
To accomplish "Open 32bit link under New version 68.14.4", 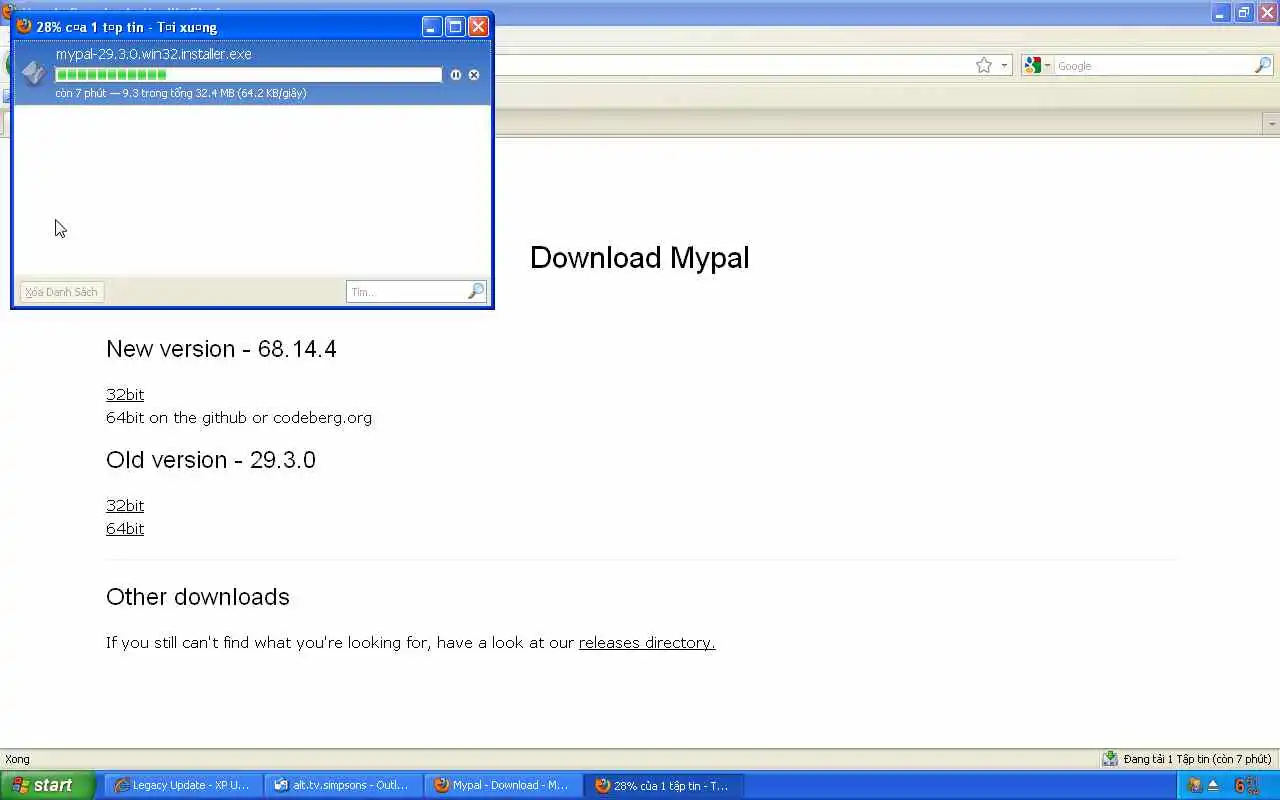I will pos(125,394).
